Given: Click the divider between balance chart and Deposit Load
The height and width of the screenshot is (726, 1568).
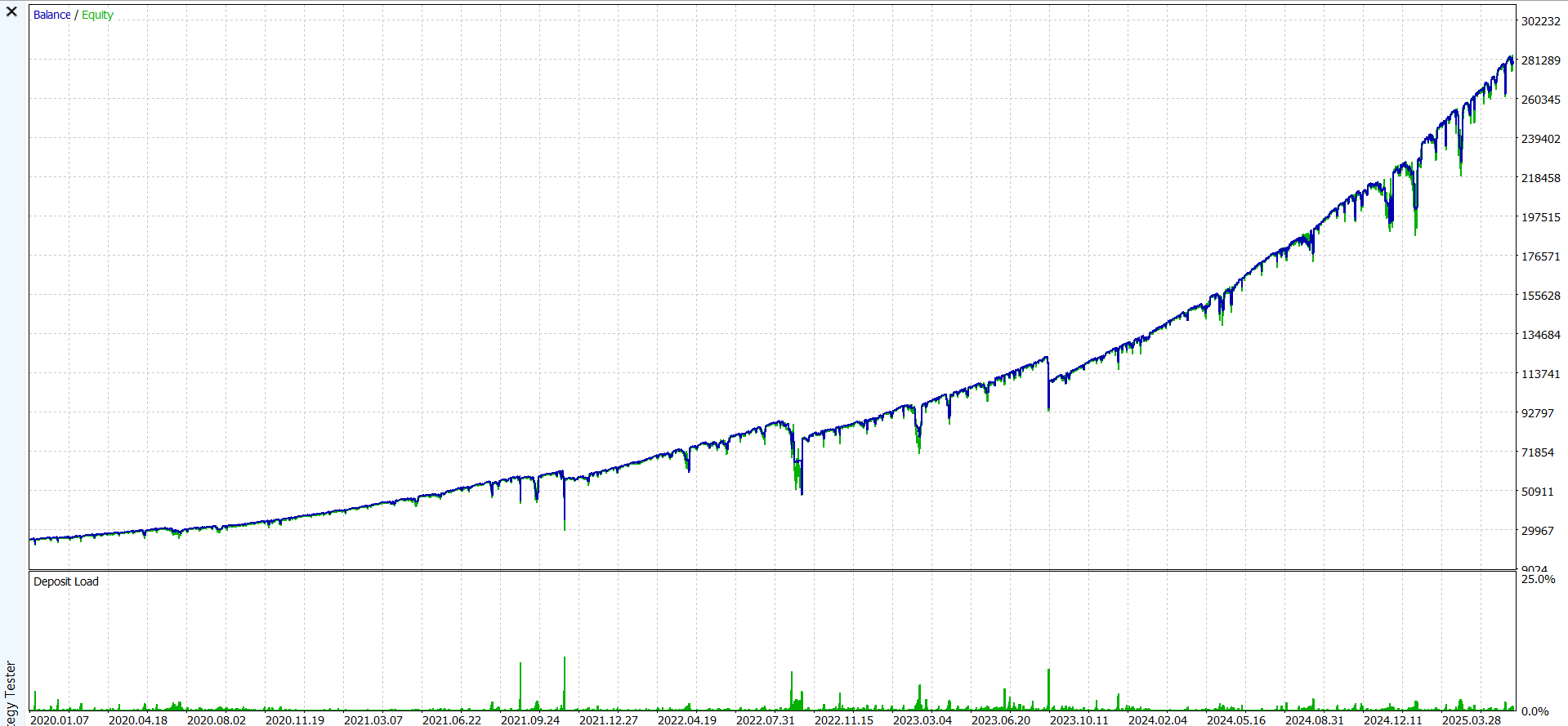Looking at the screenshot, I should pyautogui.click(x=772, y=570).
